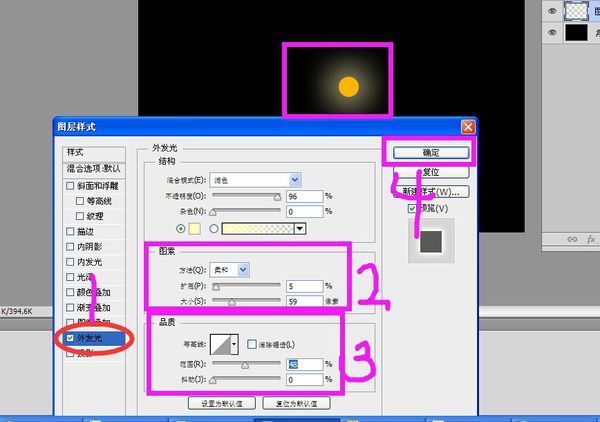Toggle the 预览(V) preview checkbox
This screenshot has height=422, width=600.
pos(412,209)
